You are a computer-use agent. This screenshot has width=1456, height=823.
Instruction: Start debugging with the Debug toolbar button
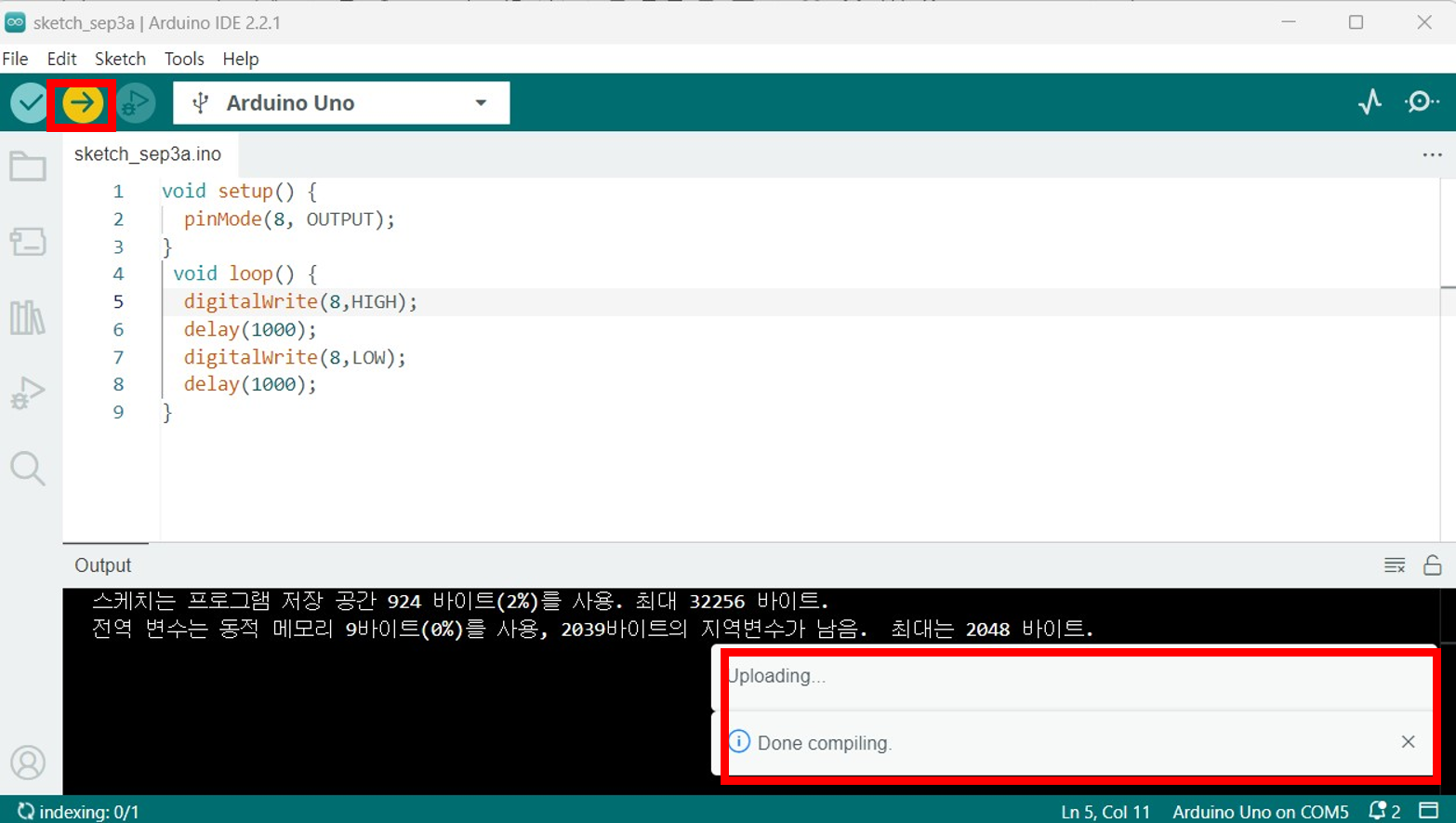click(136, 102)
